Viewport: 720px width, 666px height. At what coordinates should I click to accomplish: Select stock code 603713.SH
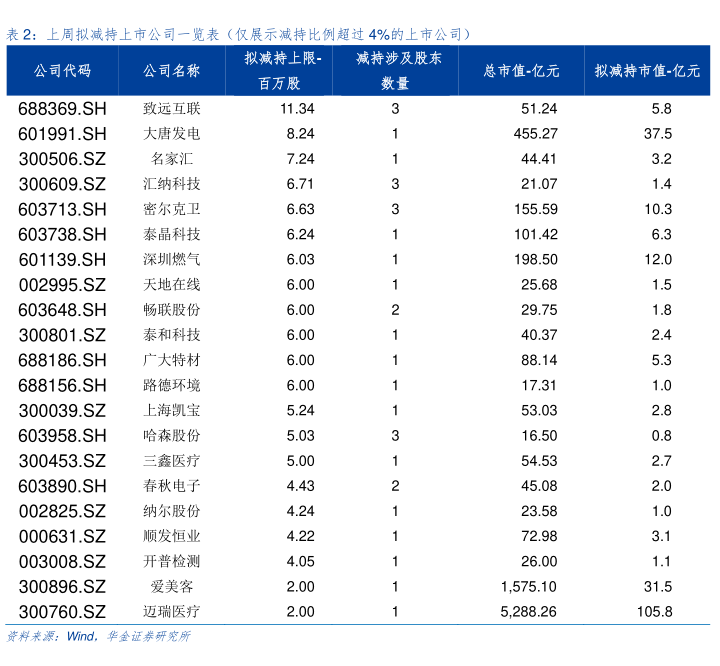[62, 209]
